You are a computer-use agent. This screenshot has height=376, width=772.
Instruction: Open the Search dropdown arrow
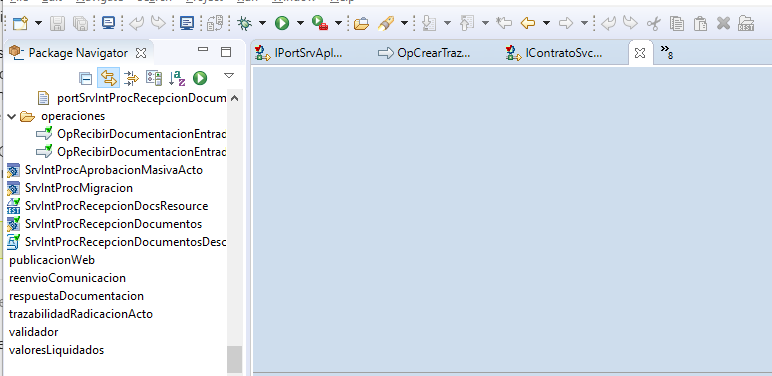(404, 23)
